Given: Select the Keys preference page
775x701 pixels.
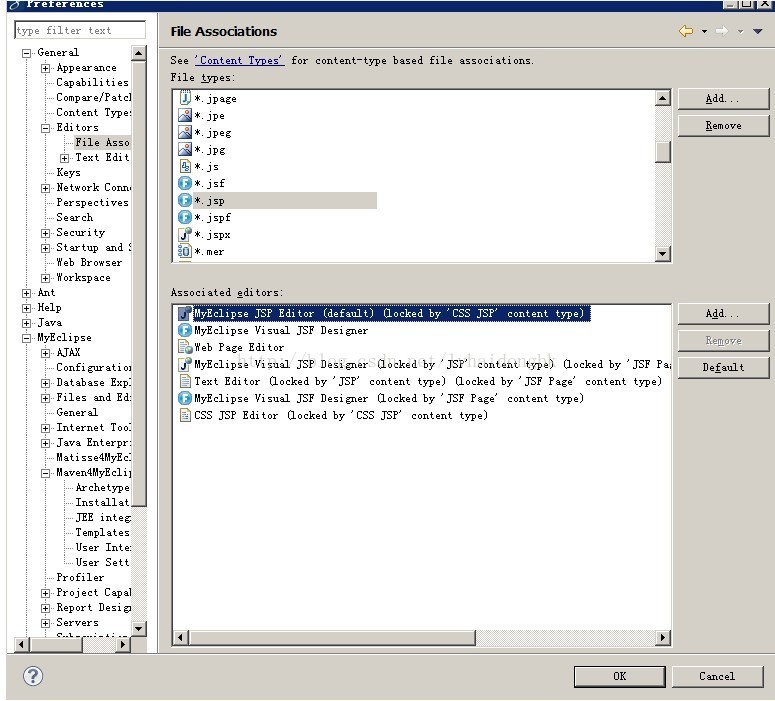Looking at the screenshot, I should (x=68, y=173).
